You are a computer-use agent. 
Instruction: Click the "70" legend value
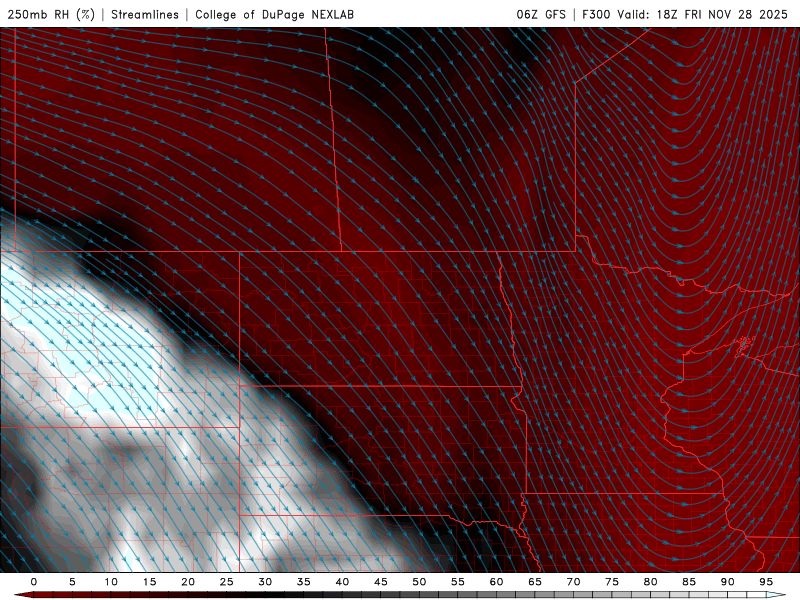tap(573, 582)
